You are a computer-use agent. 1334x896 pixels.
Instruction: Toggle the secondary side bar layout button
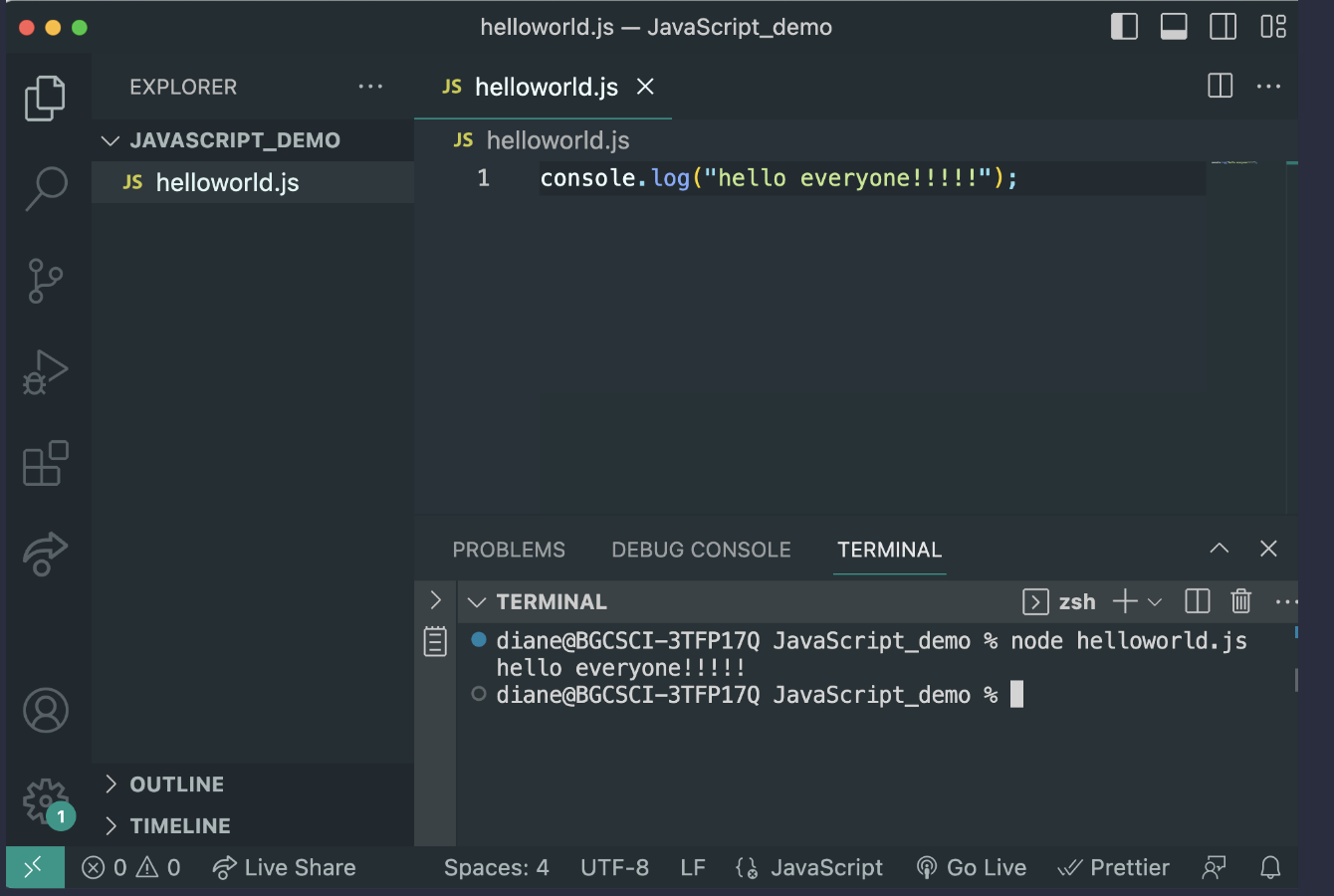[x=1223, y=27]
